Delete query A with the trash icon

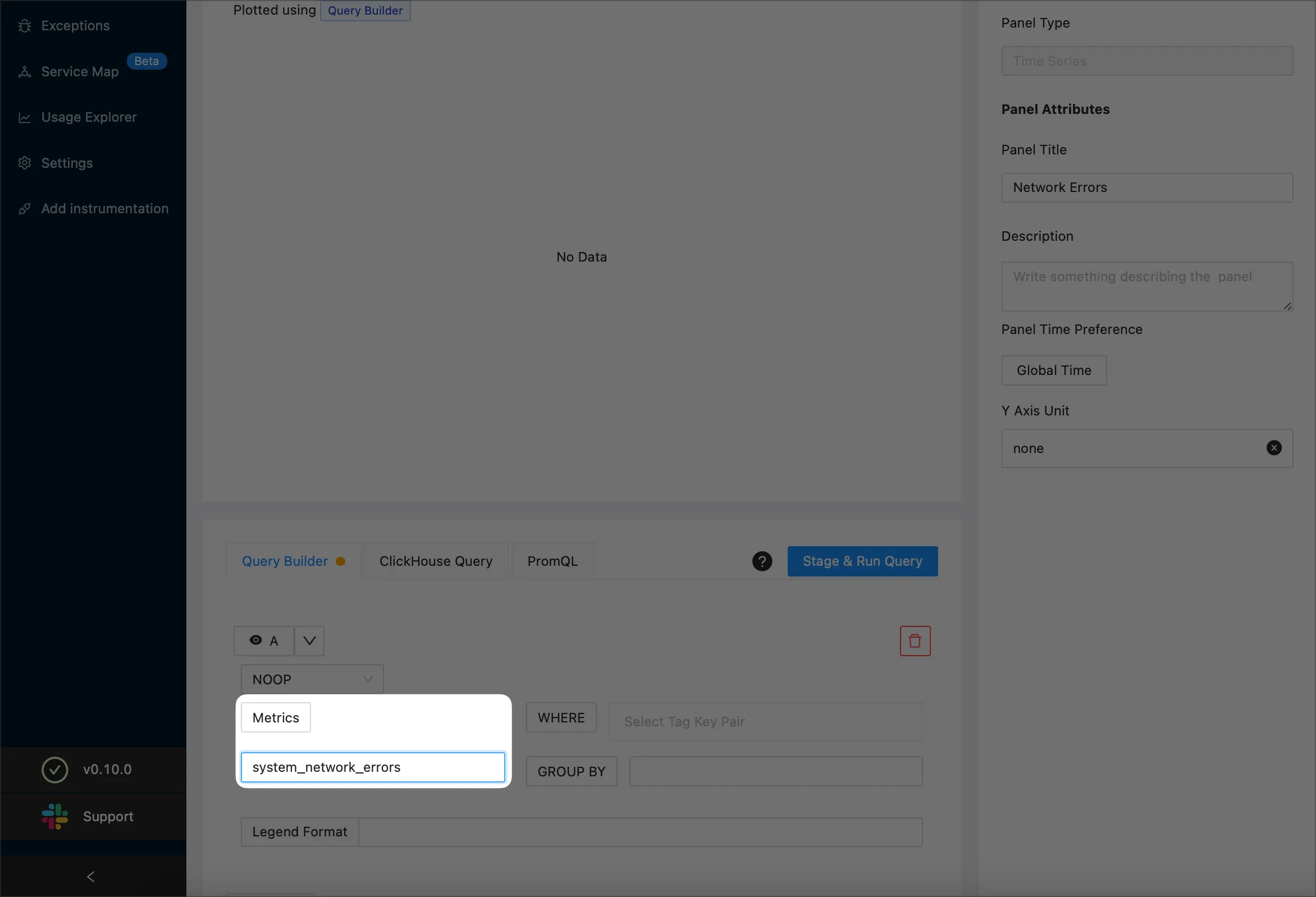[915, 640]
